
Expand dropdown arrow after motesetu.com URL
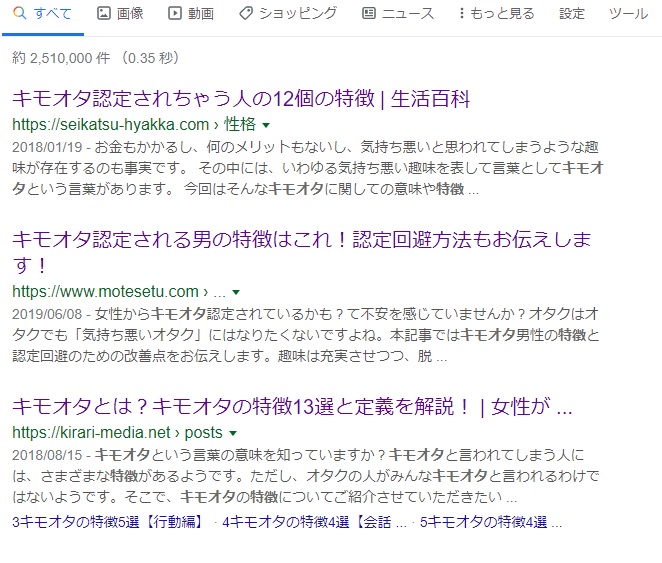[x=236, y=292]
